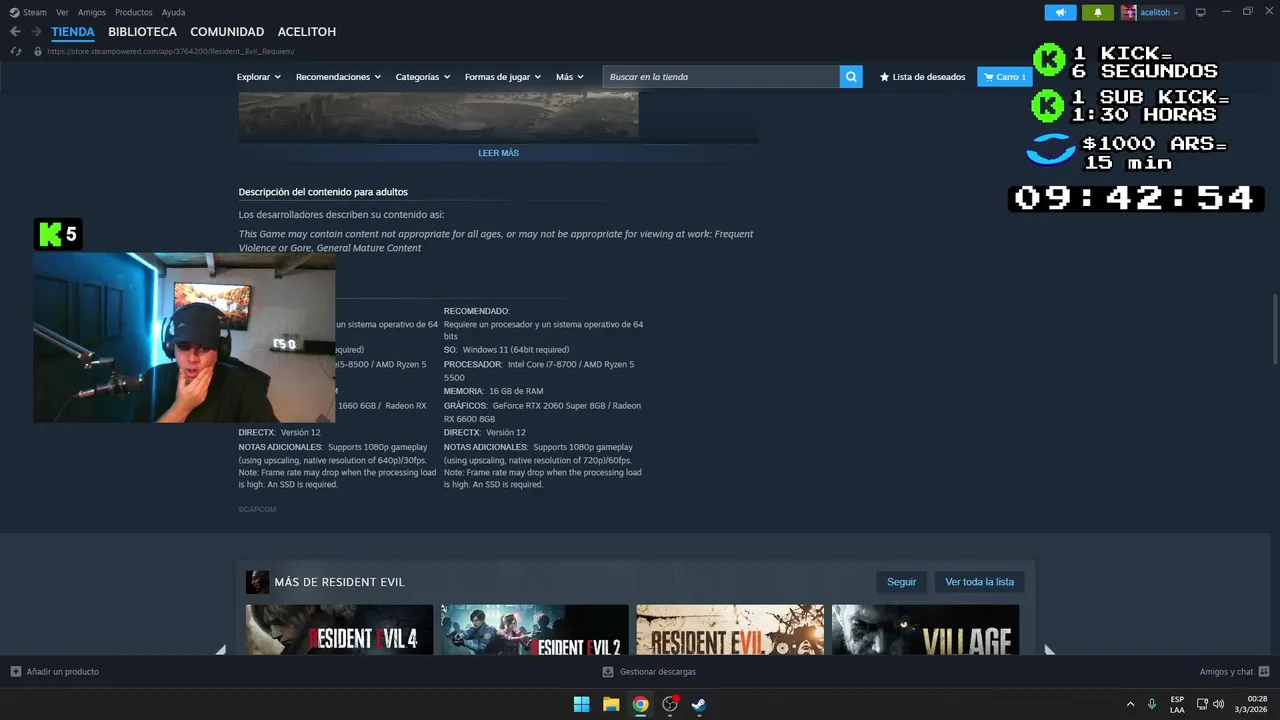
Task: Open the Steam menu
Action: pyautogui.click(x=35, y=12)
